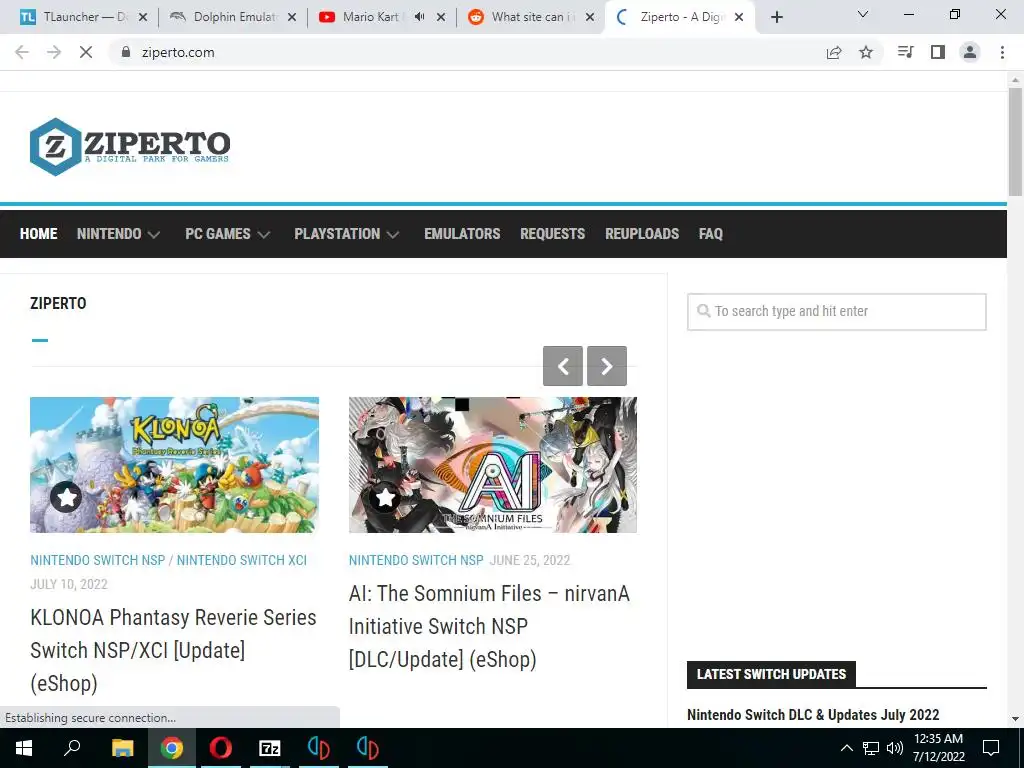Open Windows notification center

pyautogui.click(x=991, y=748)
